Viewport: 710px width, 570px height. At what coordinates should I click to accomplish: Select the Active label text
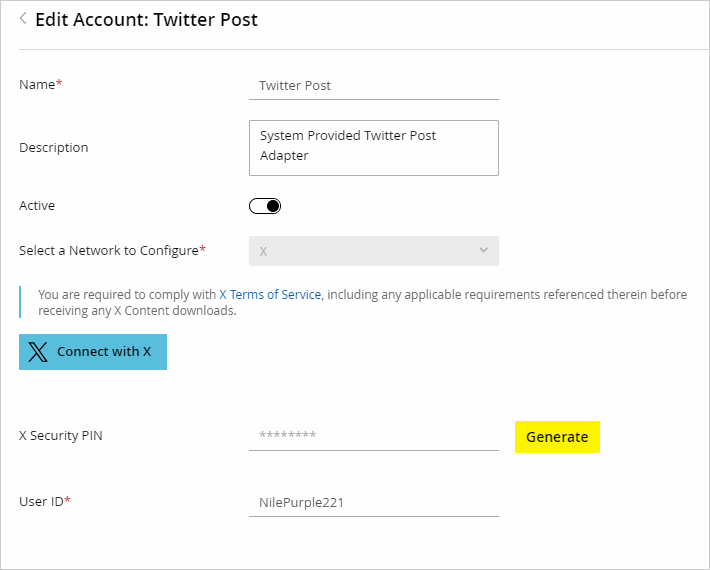click(37, 206)
